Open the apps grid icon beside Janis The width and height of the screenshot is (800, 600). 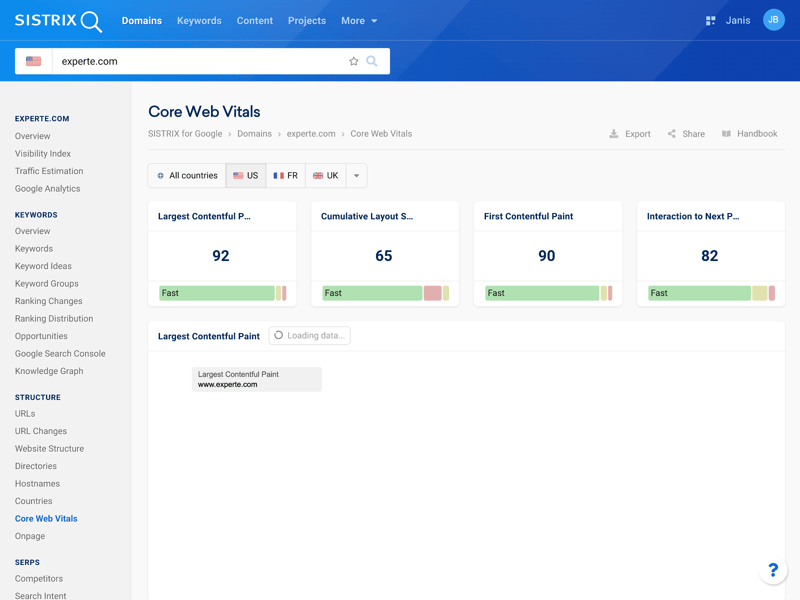coord(710,20)
